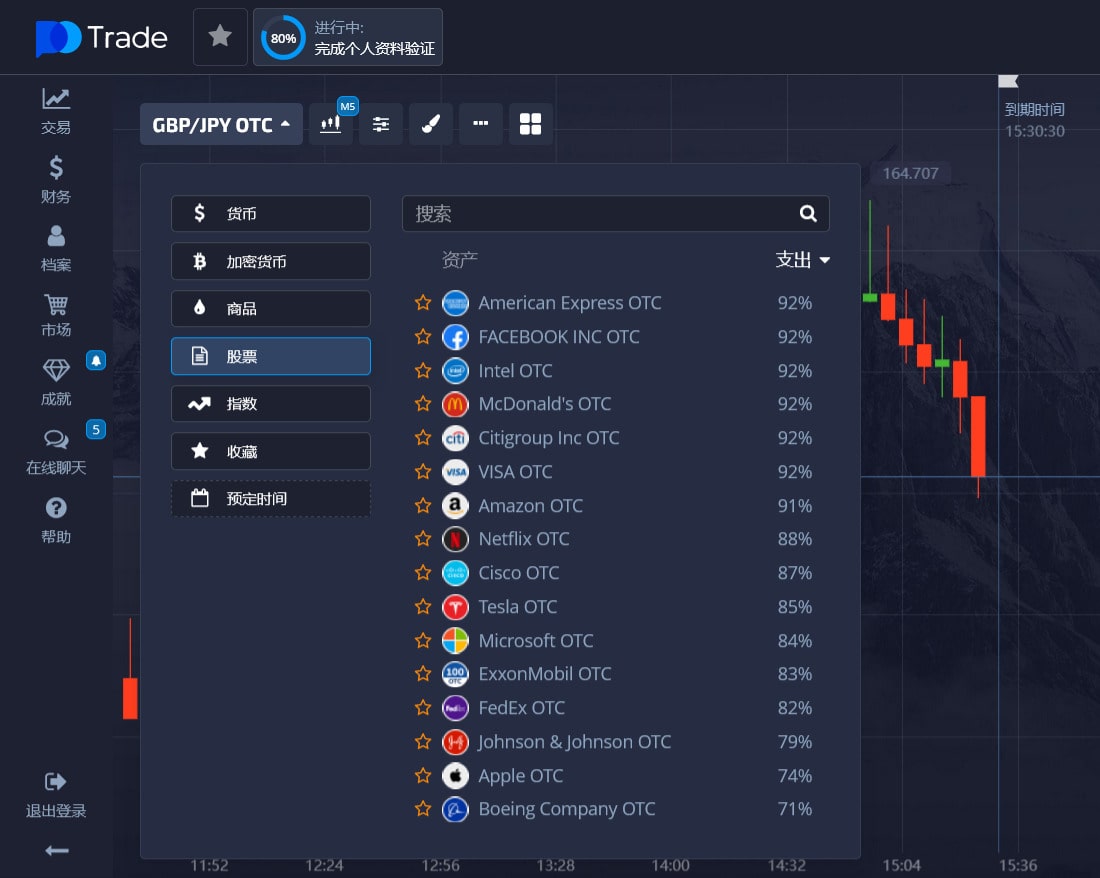
Task: Click the 85% payout for Tesla OTC
Action: coord(795,607)
